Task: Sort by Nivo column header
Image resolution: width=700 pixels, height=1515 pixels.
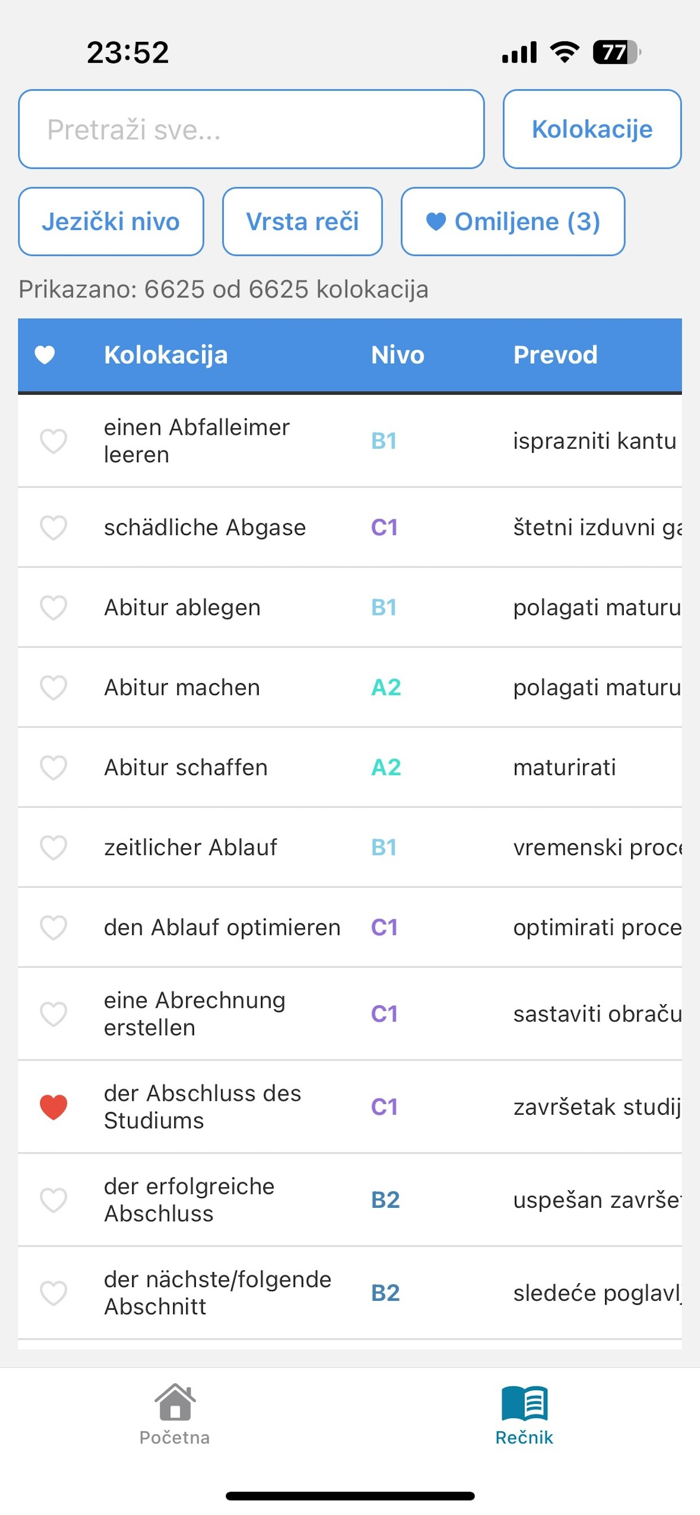Action: (x=398, y=355)
